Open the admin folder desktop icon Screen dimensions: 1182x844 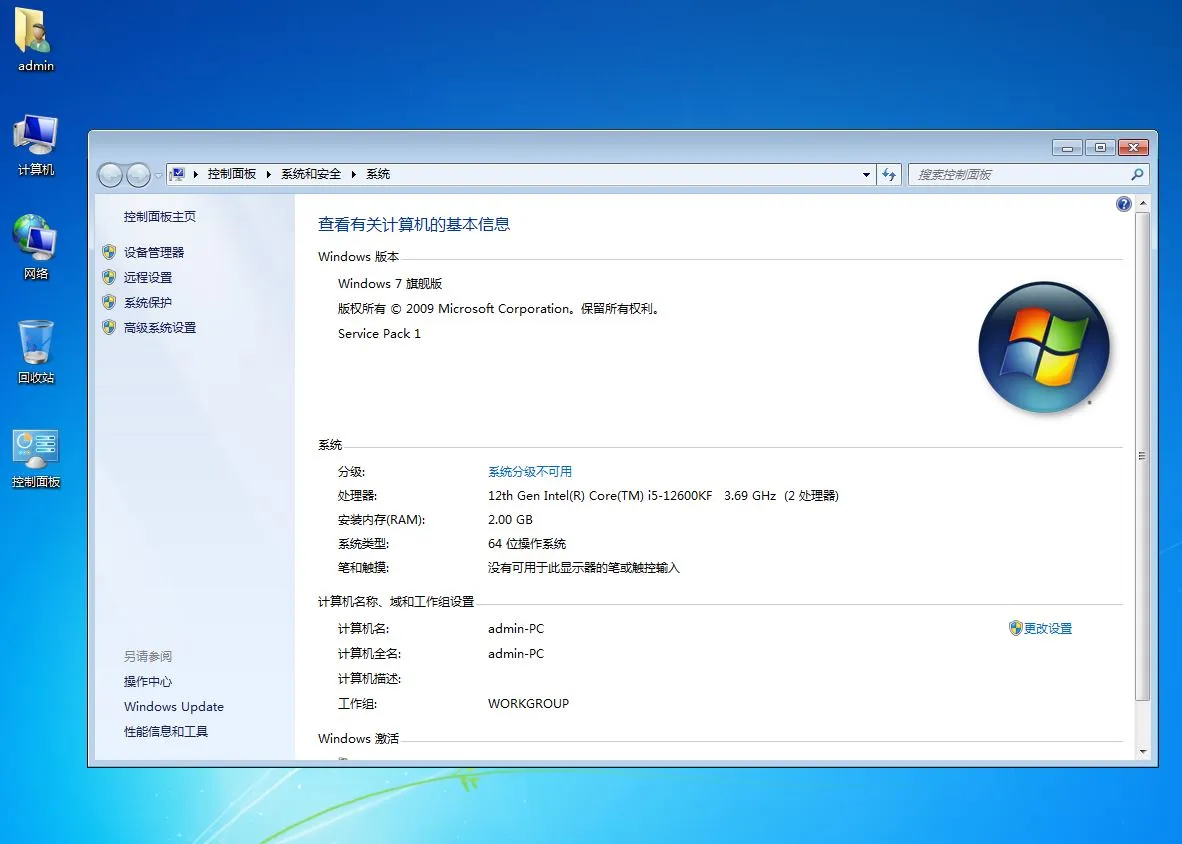pos(35,36)
